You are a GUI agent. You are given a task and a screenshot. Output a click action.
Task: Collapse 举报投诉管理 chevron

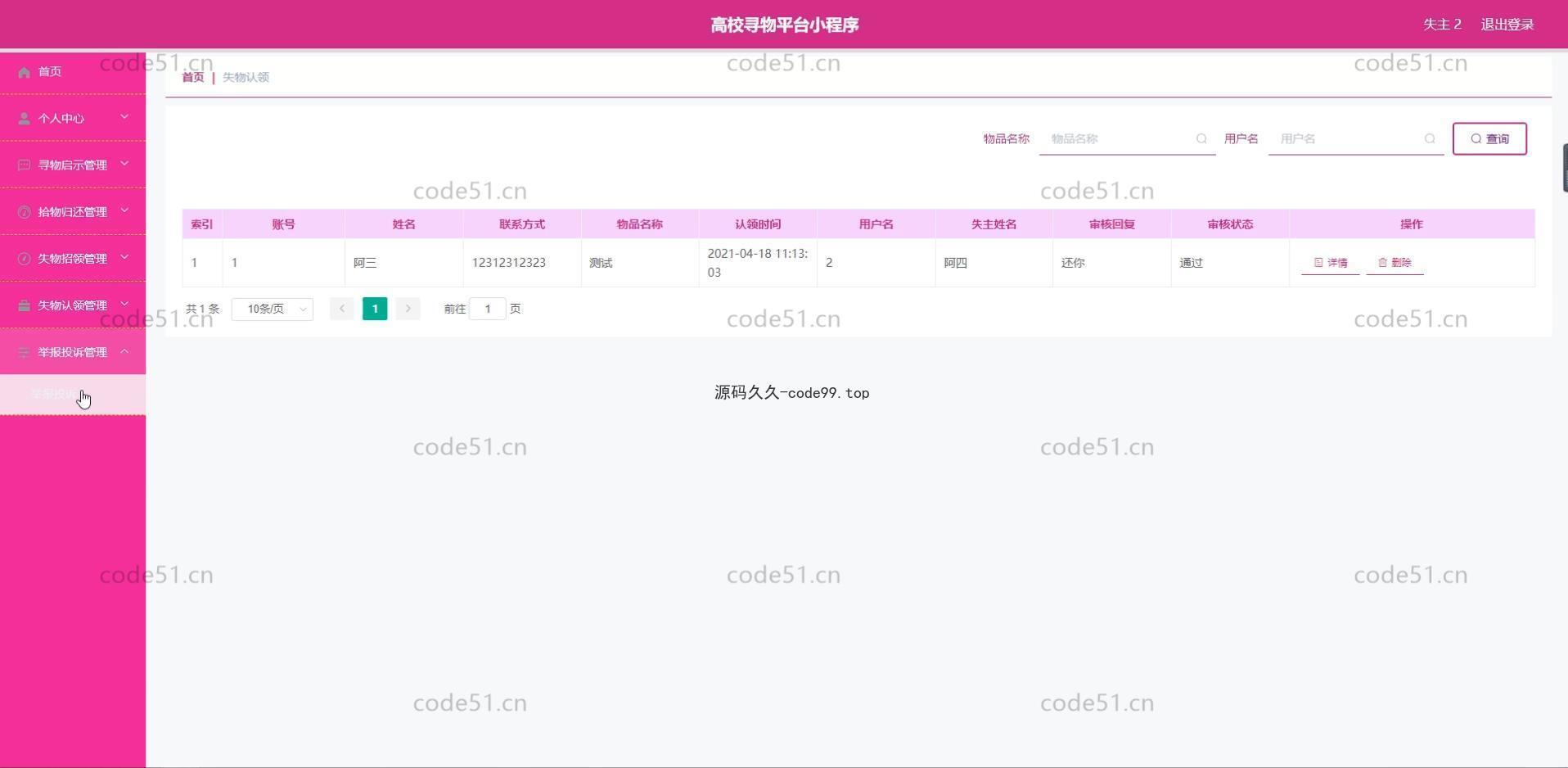[x=124, y=351]
